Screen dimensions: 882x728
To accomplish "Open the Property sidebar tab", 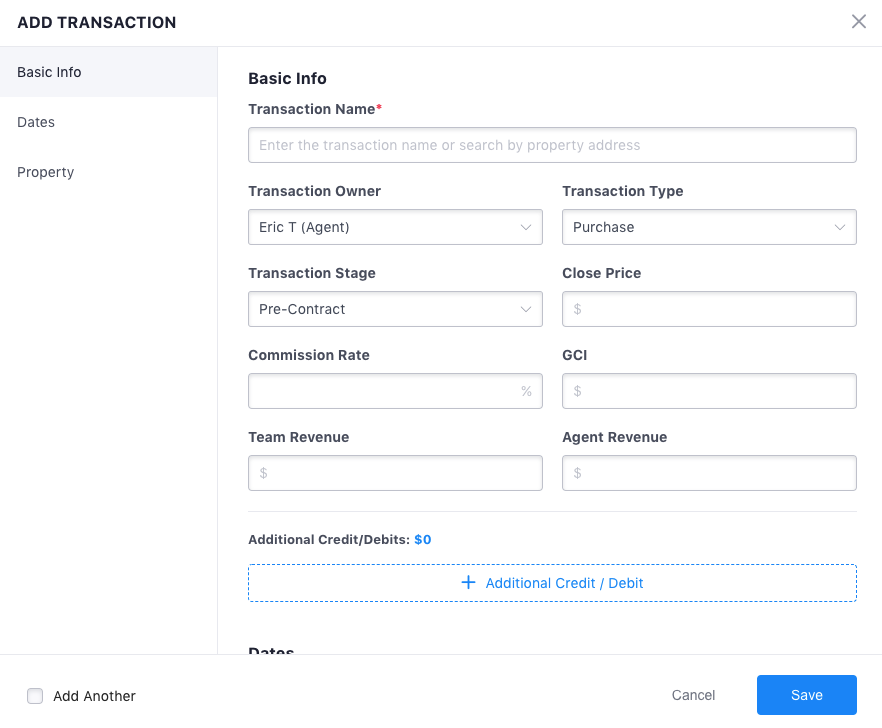I will tap(109, 172).
